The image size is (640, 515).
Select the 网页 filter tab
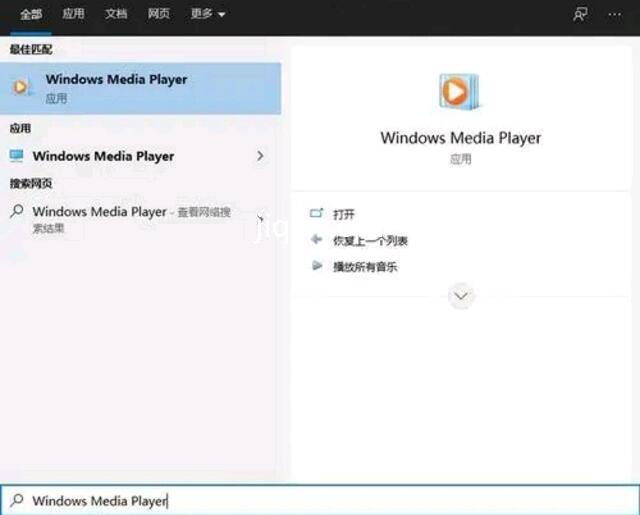(158, 14)
